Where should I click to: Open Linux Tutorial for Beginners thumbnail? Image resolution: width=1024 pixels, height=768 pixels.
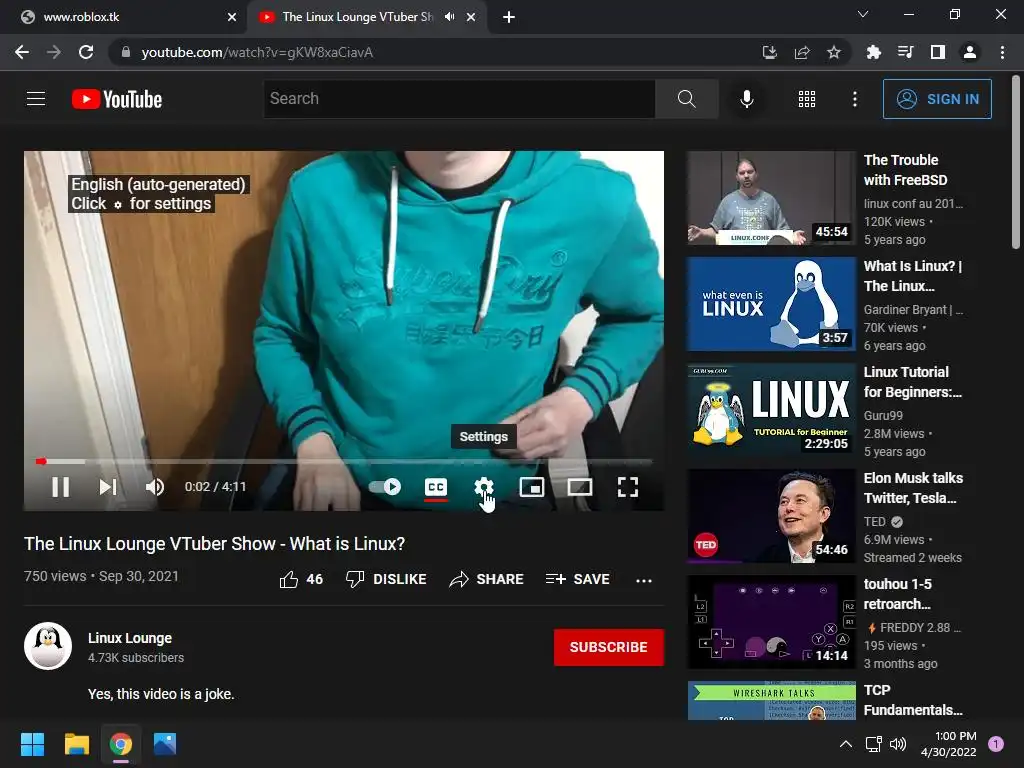click(771, 409)
